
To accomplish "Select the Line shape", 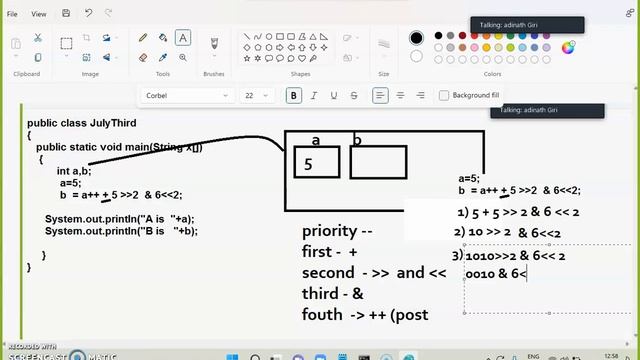I will click(x=247, y=37).
